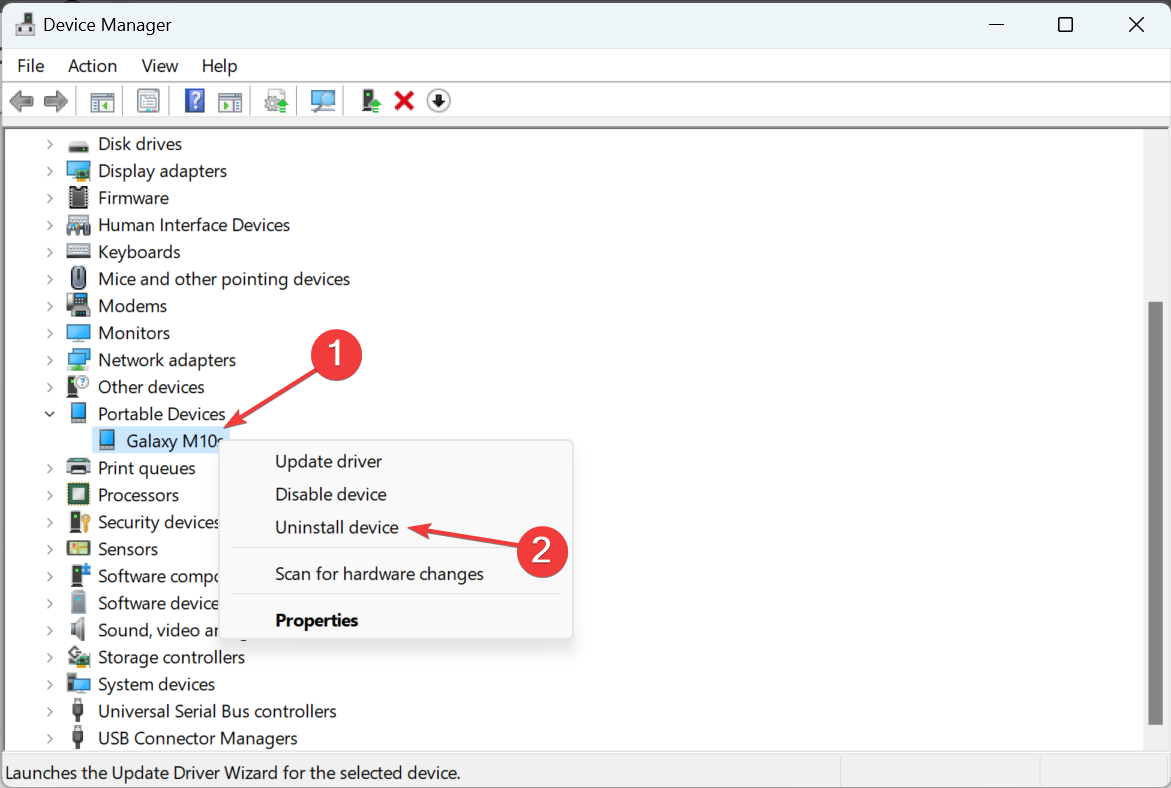Click the Update device driver toolbar icon
The width and height of the screenshot is (1171, 788).
click(x=276, y=102)
